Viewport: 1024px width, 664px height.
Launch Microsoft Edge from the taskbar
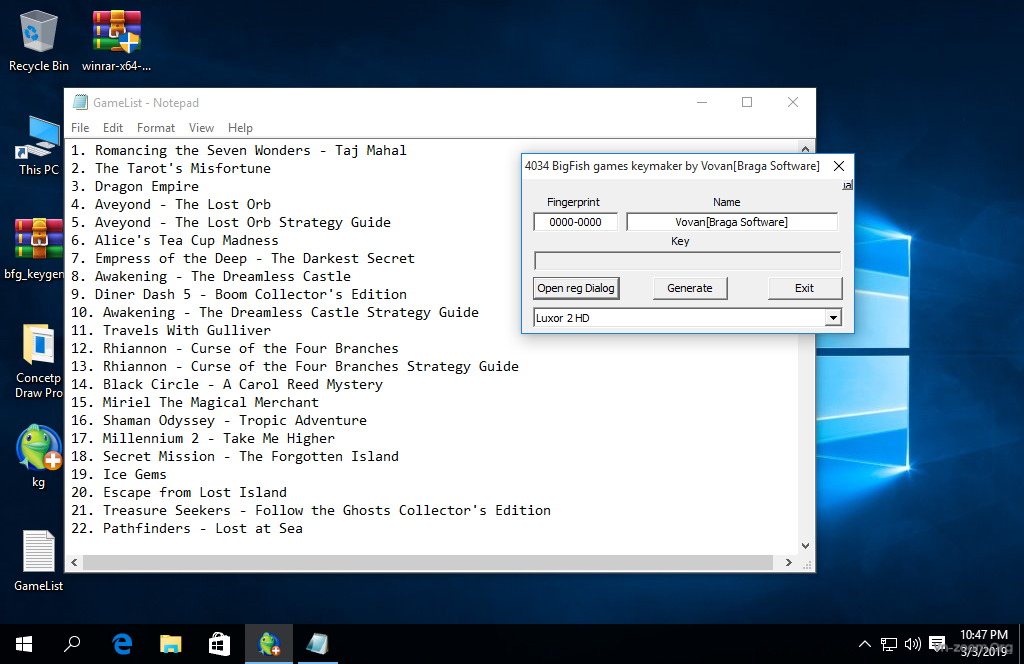click(122, 644)
